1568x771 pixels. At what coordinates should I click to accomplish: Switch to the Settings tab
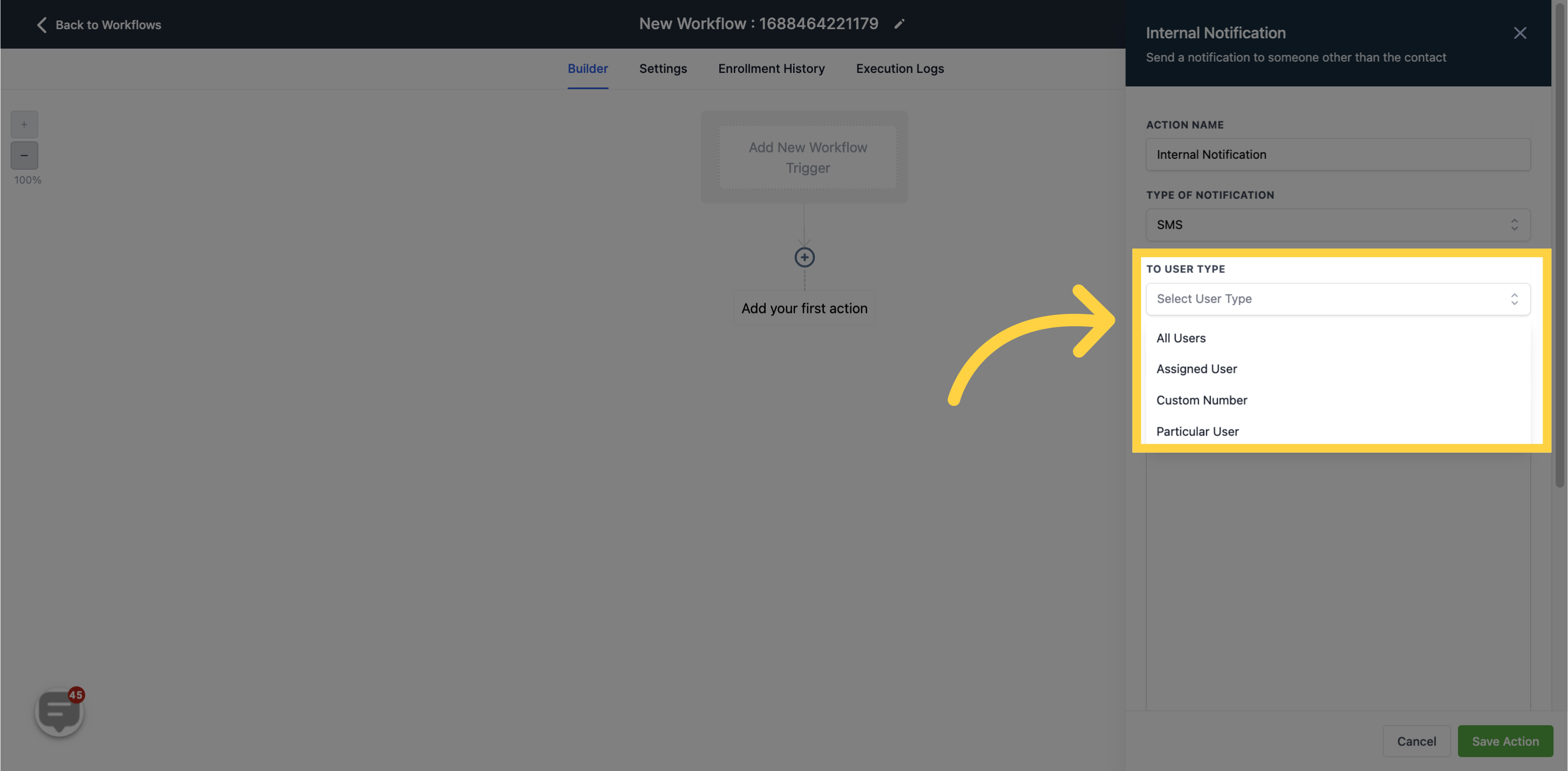[663, 69]
